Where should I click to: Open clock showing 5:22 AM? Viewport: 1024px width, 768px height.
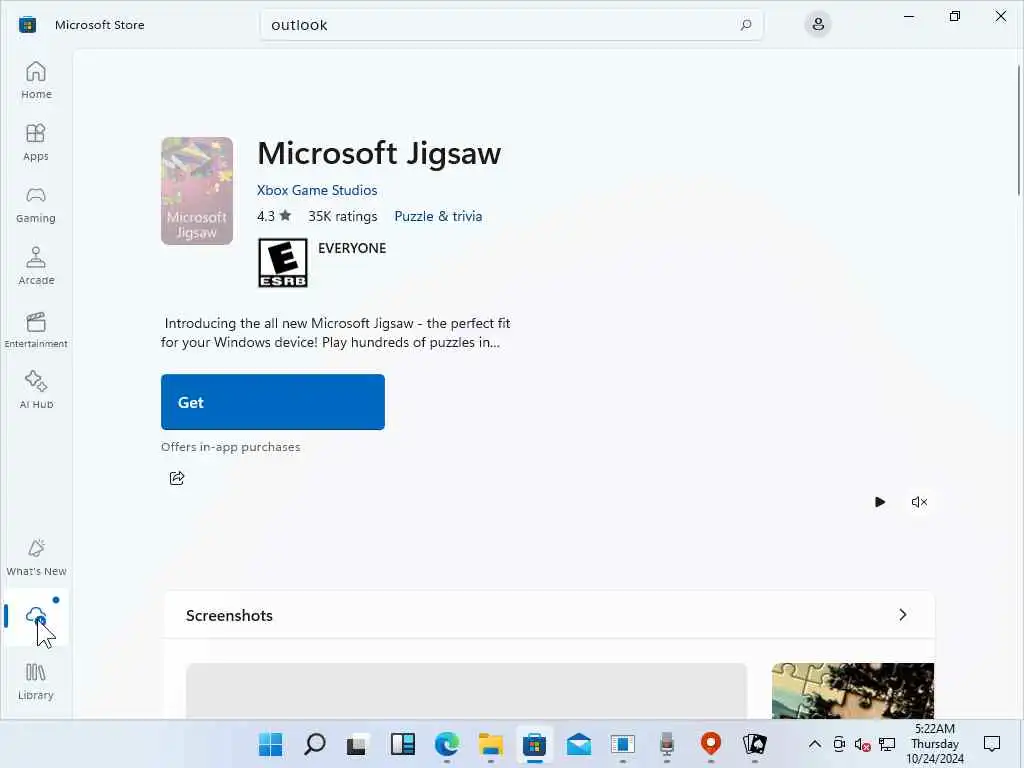(935, 744)
